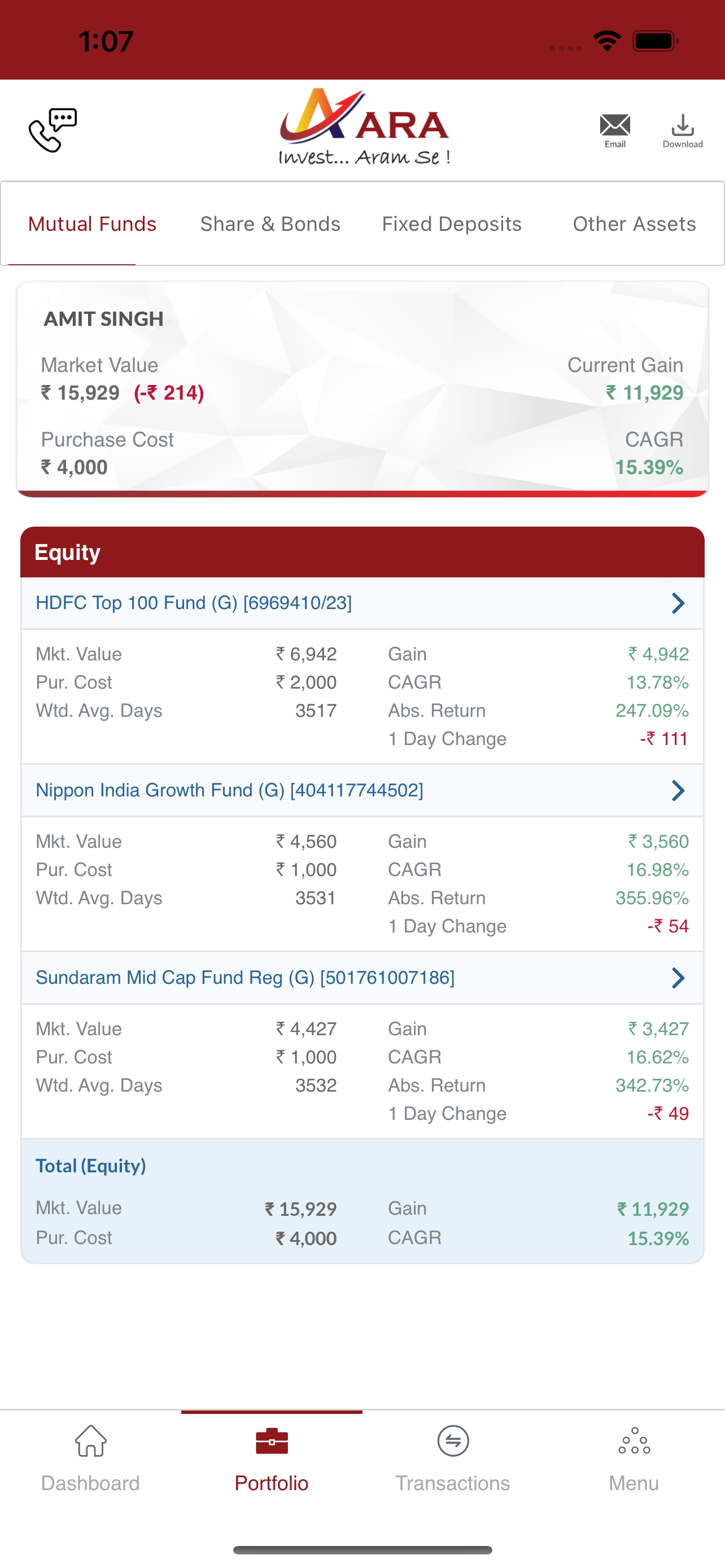Expand HDFC Top 100 Fund chevron
The width and height of the screenshot is (725, 1568).
tap(678, 603)
